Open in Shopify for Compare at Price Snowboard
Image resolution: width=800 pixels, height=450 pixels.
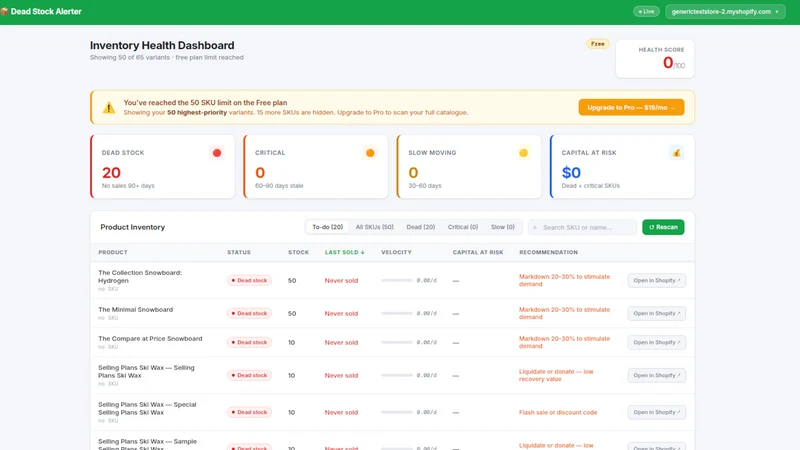(657, 342)
